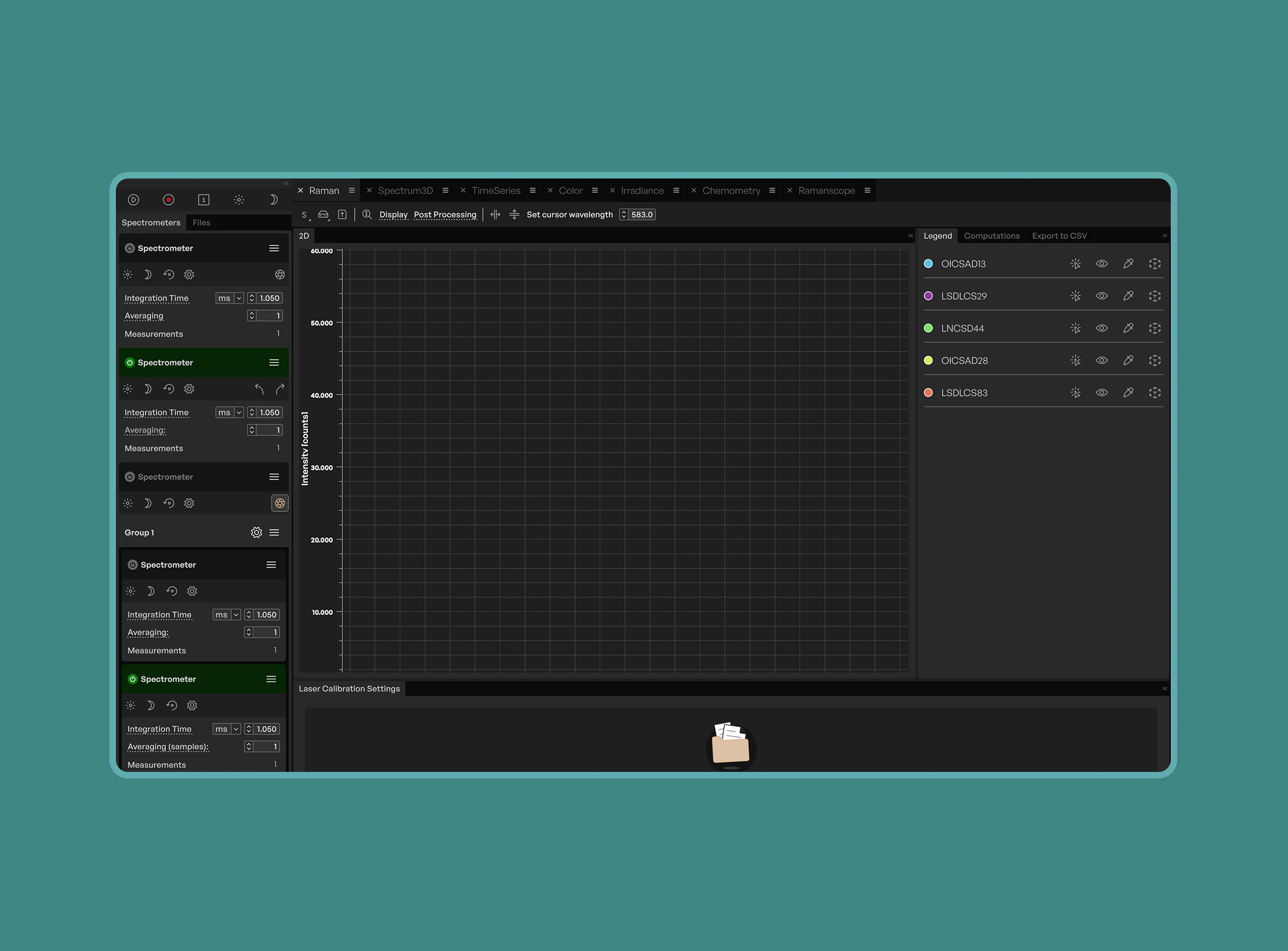Click the LSDLCS83 orange color swatch
Viewport: 1288px width, 951px height.
(929, 393)
